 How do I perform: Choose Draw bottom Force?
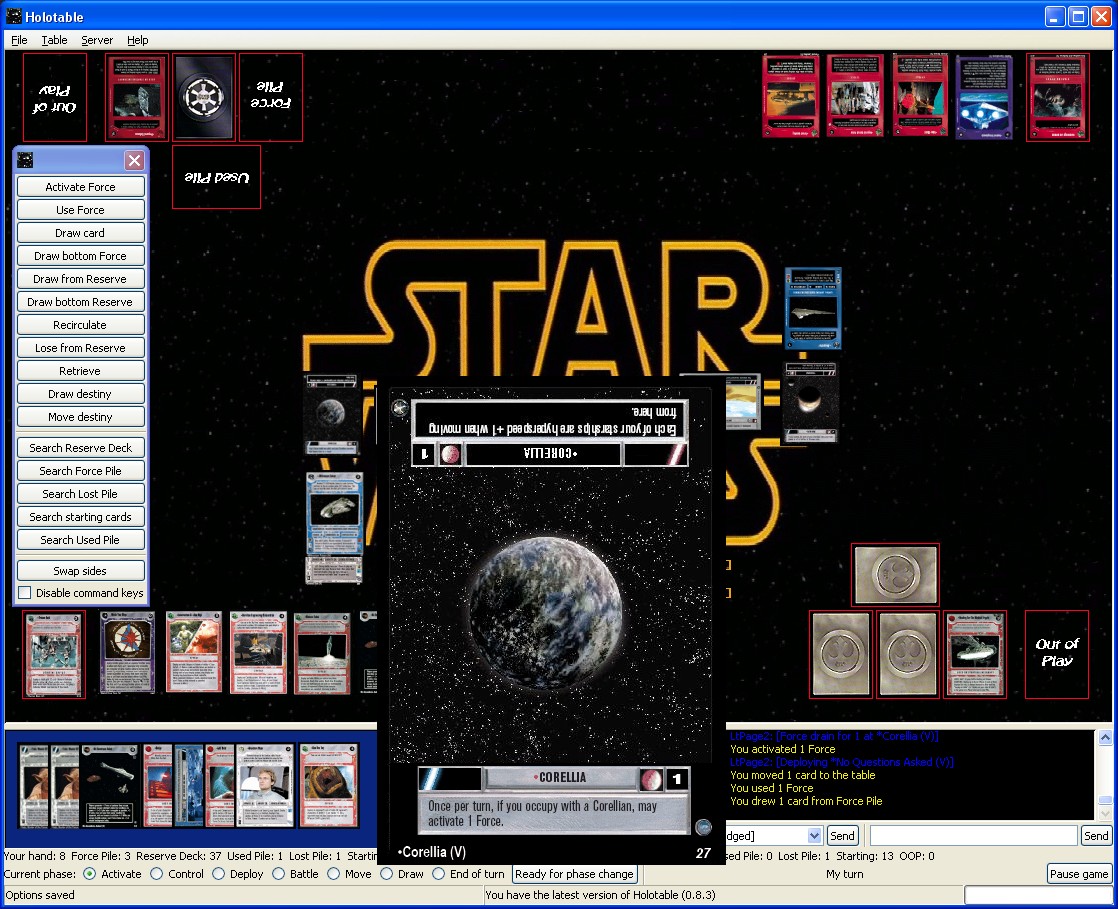[x=81, y=256]
